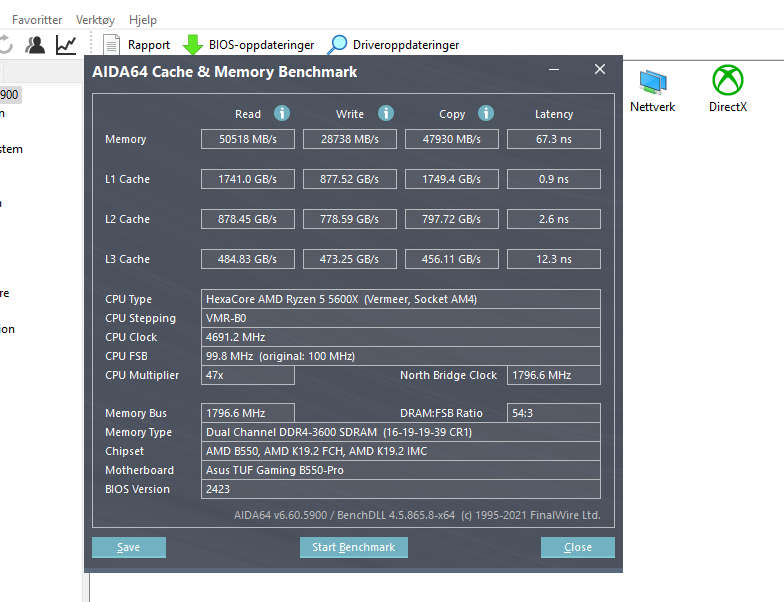Image resolution: width=784 pixels, height=602 pixels.
Task: Click the Memory Latency value 67.3 ns
Action: [554, 139]
